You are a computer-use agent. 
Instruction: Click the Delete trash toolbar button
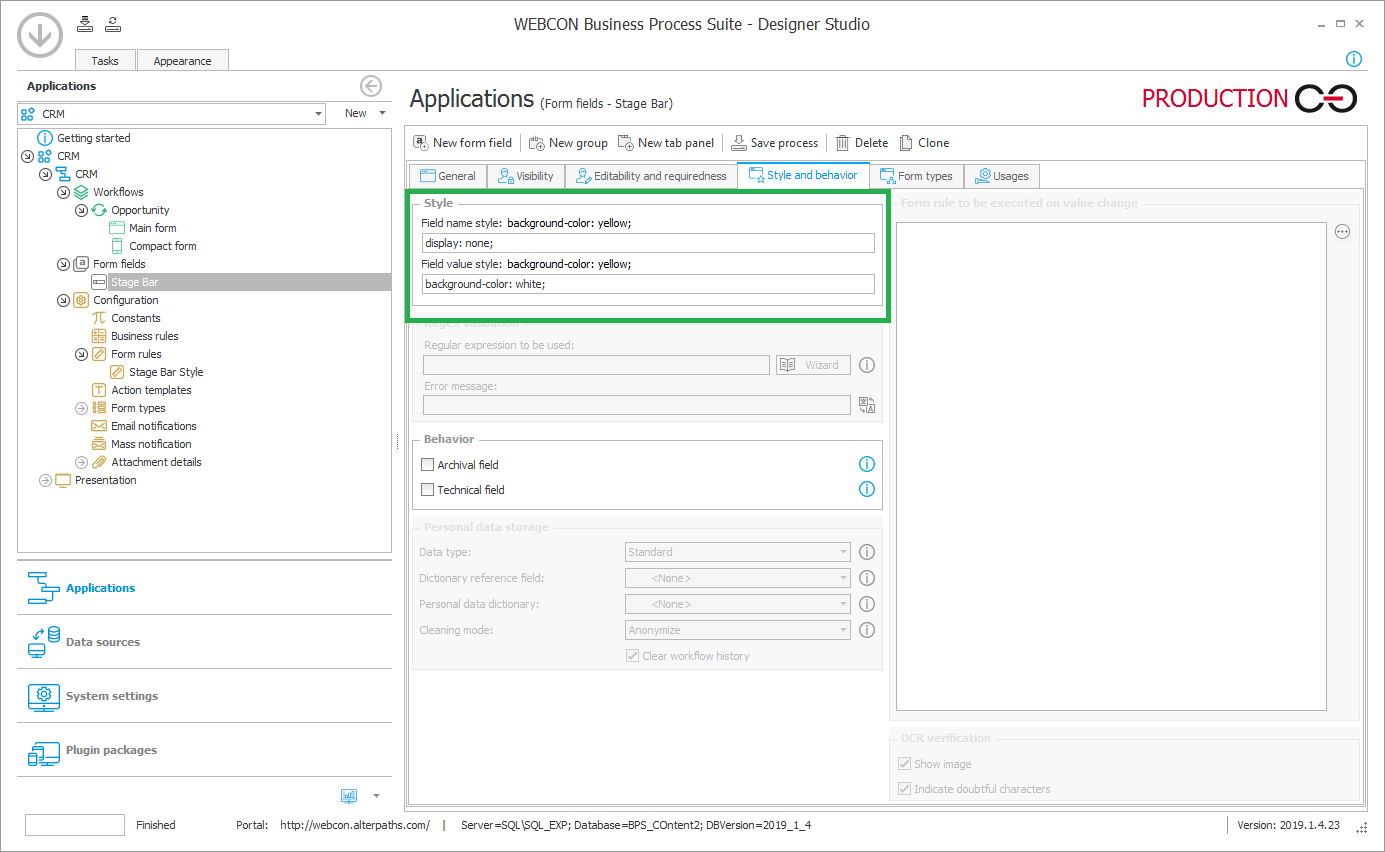[862, 143]
